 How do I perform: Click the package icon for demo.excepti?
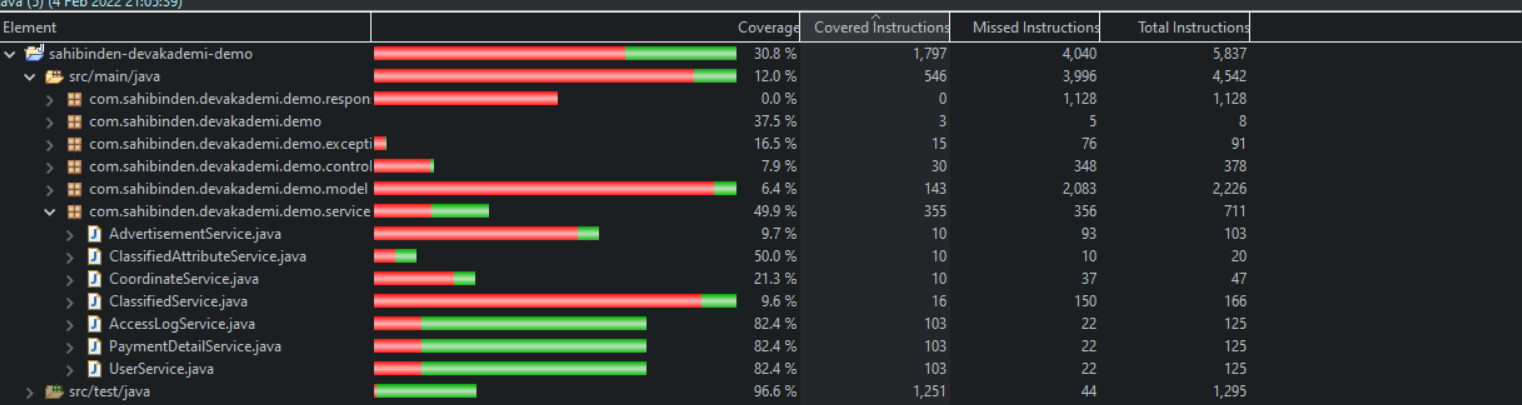click(x=74, y=144)
